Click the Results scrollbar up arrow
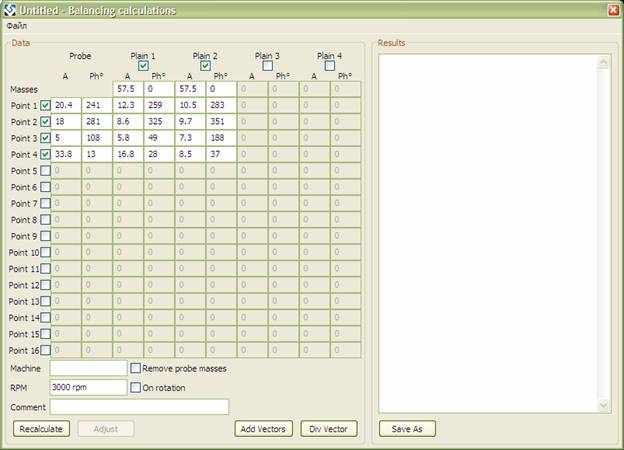The image size is (624, 450). click(604, 62)
